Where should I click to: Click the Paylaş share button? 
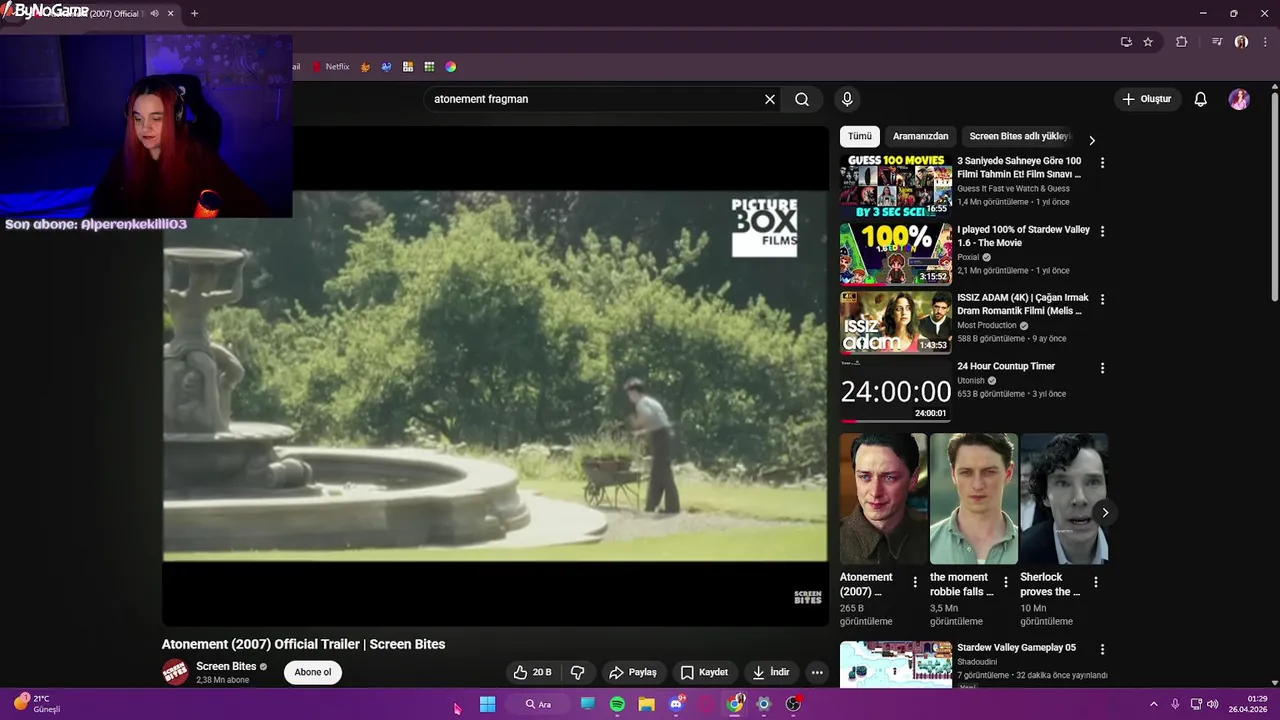point(633,672)
